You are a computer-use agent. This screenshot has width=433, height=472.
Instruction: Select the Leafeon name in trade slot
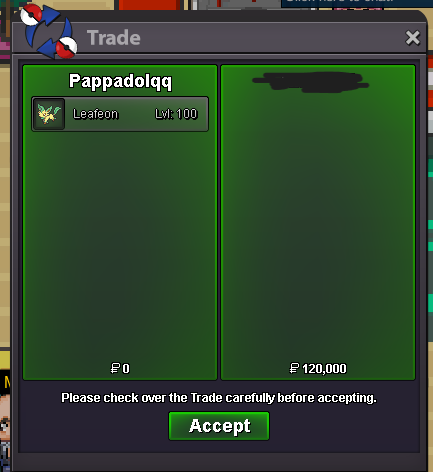pos(95,114)
